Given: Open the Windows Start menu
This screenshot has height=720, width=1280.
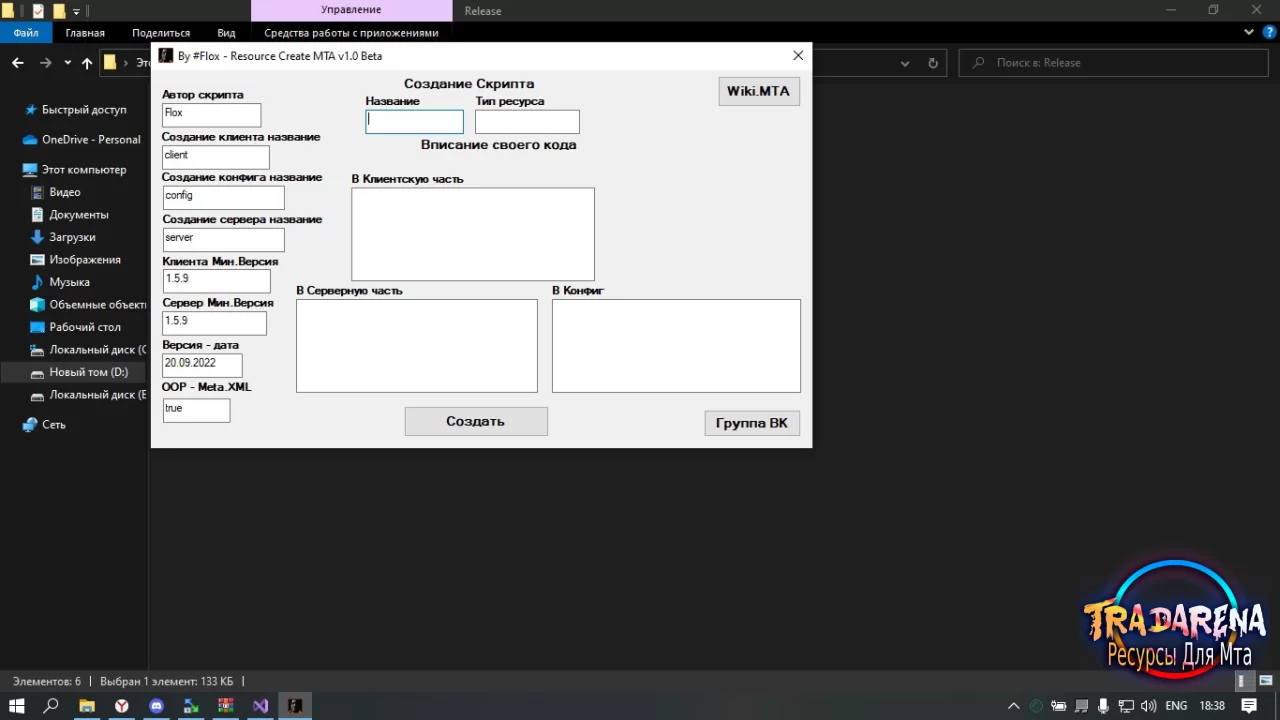Looking at the screenshot, I should 17,705.
